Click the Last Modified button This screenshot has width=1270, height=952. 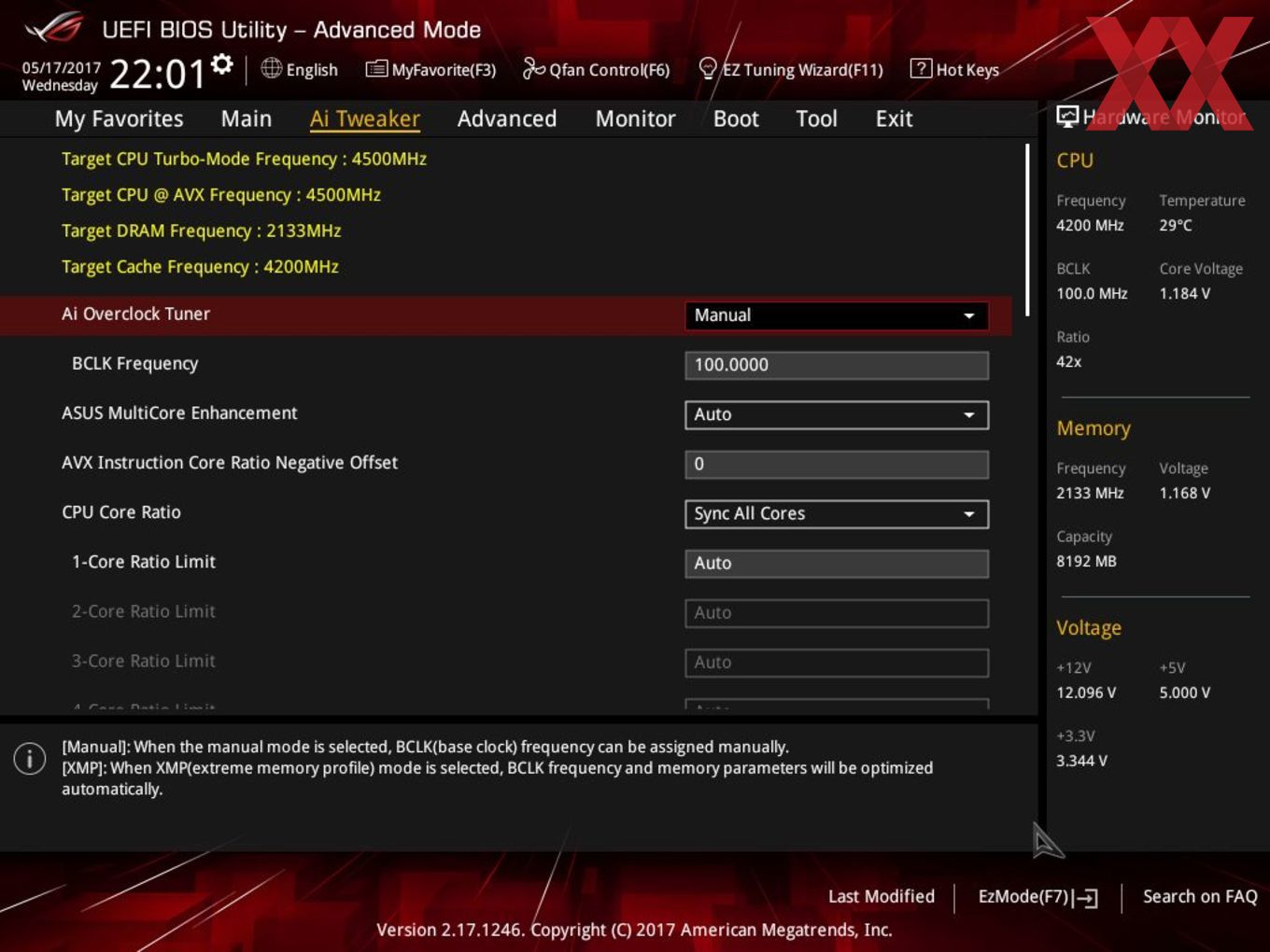882,896
